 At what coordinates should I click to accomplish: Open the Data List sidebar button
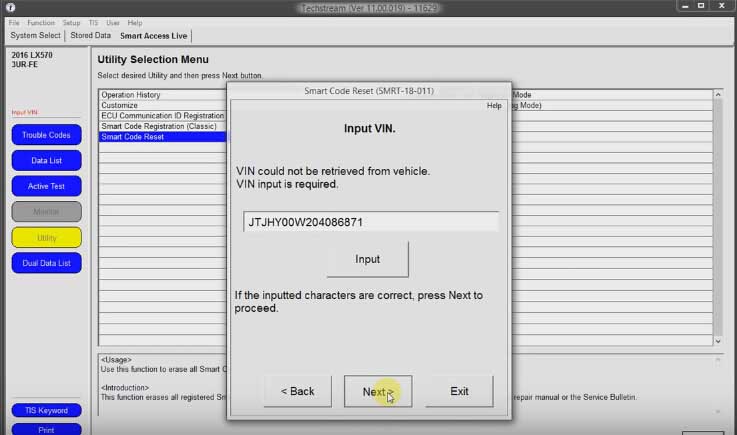46,160
